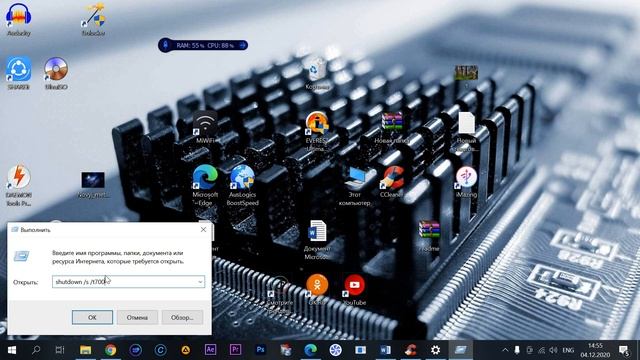Open the Action Center notifications
The height and width of the screenshot is (360, 640).
click(624, 350)
